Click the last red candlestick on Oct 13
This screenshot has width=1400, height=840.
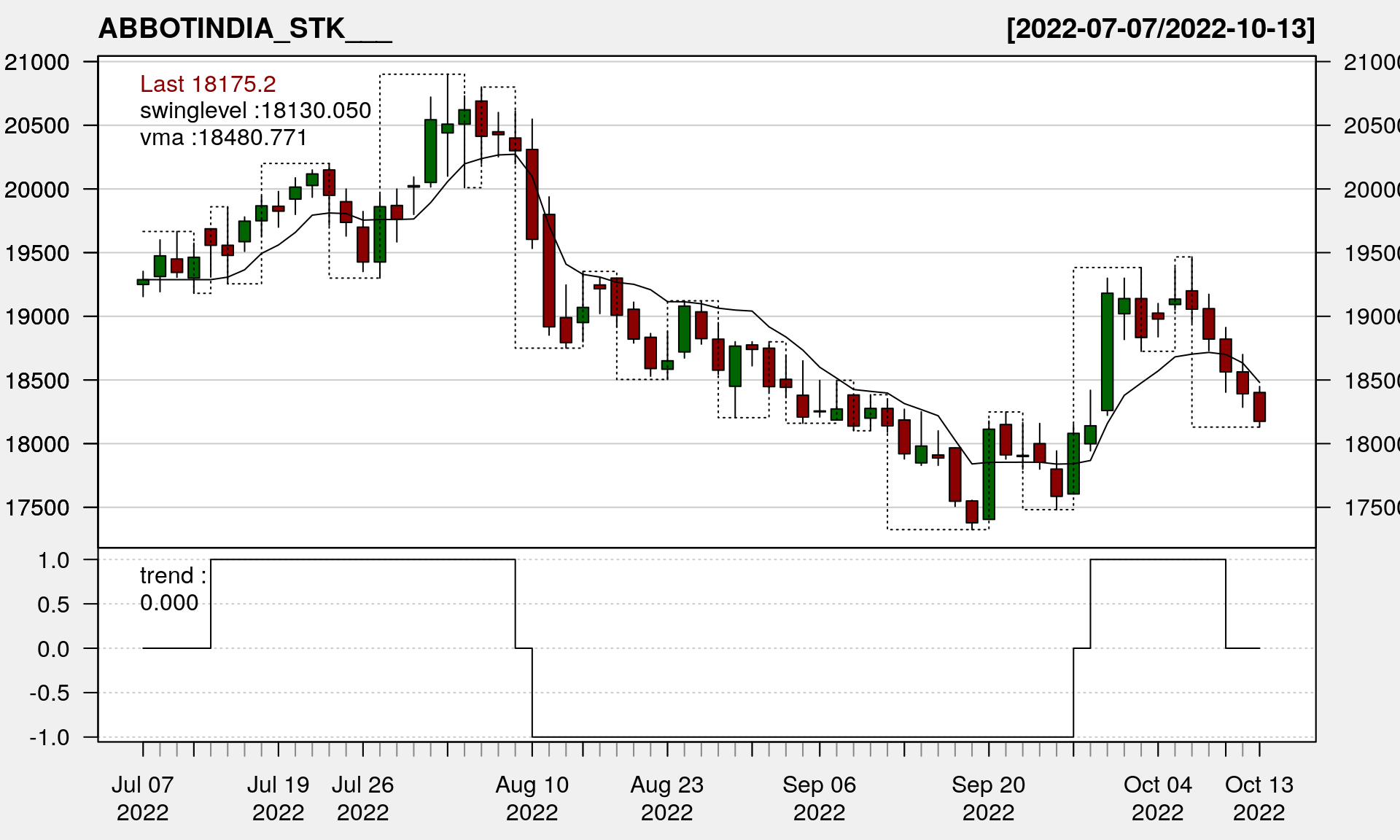1259,407
